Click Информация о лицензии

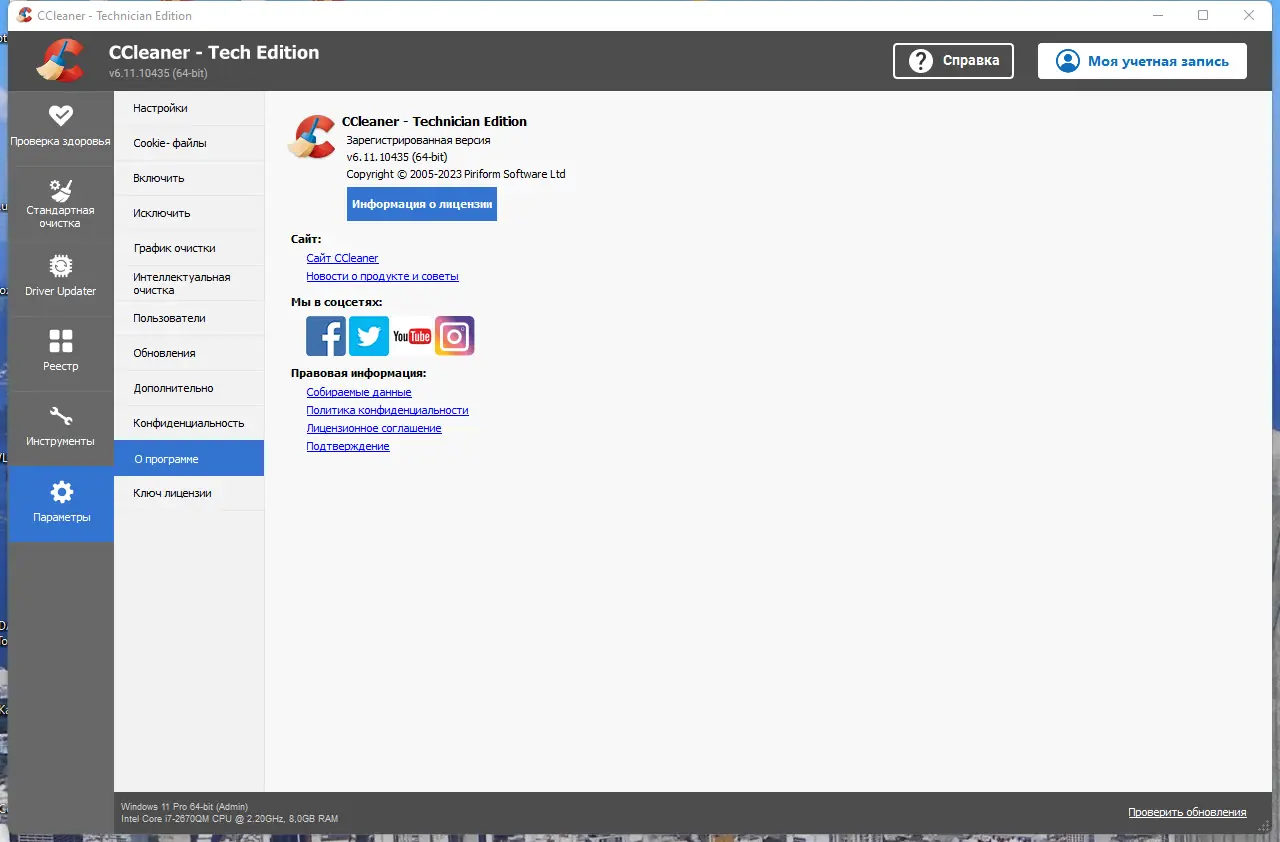[x=421, y=204]
